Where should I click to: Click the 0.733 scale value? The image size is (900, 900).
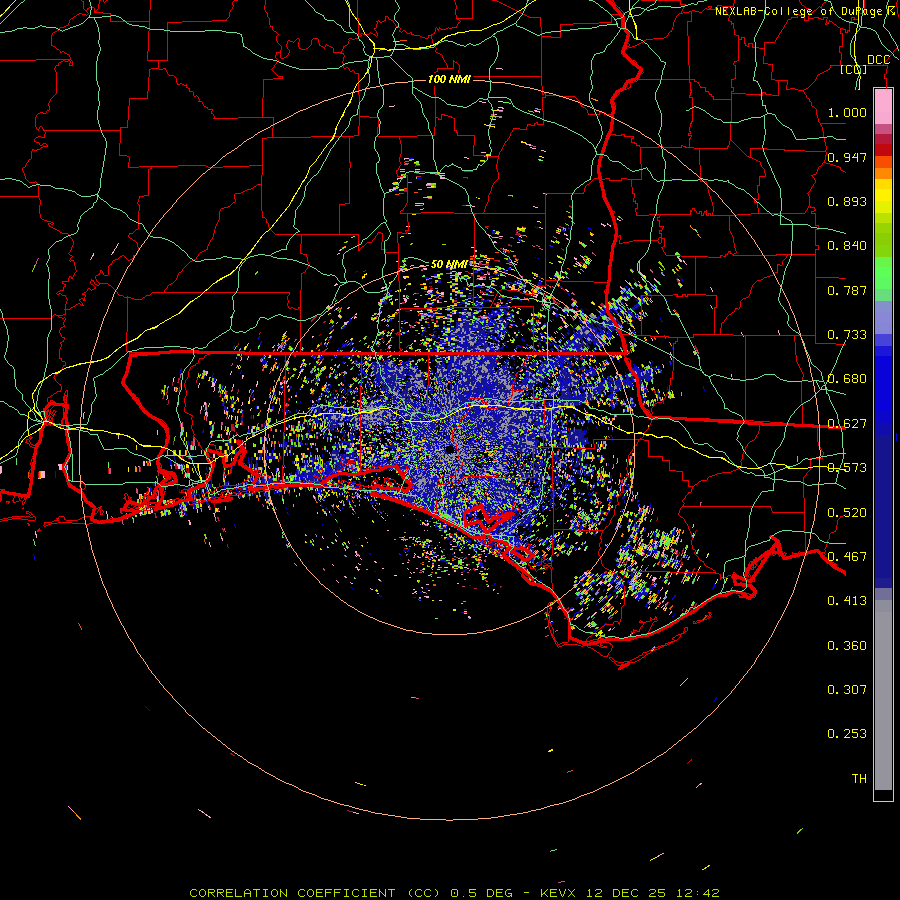click(847, 335)
